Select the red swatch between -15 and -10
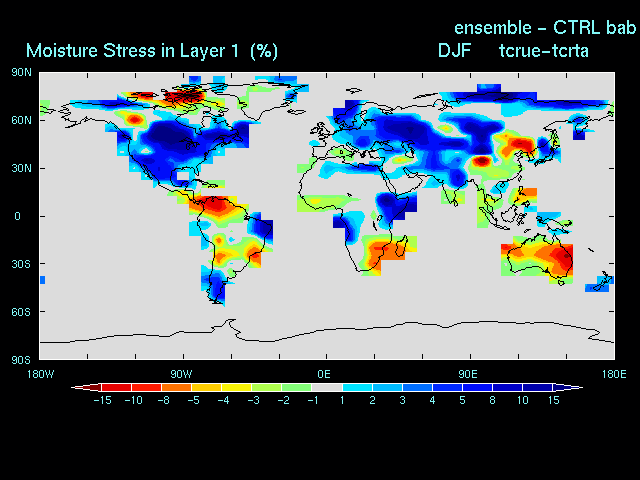This screenshot has width=640, height=480. 116,386
